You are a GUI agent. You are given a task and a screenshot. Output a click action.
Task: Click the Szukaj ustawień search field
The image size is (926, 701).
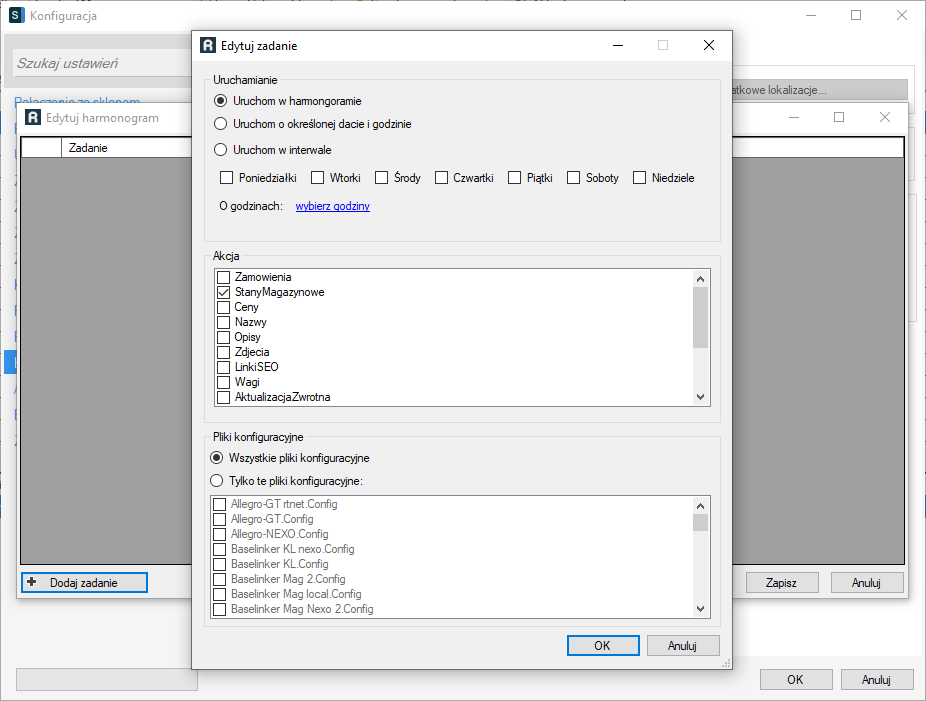[100, 63]
